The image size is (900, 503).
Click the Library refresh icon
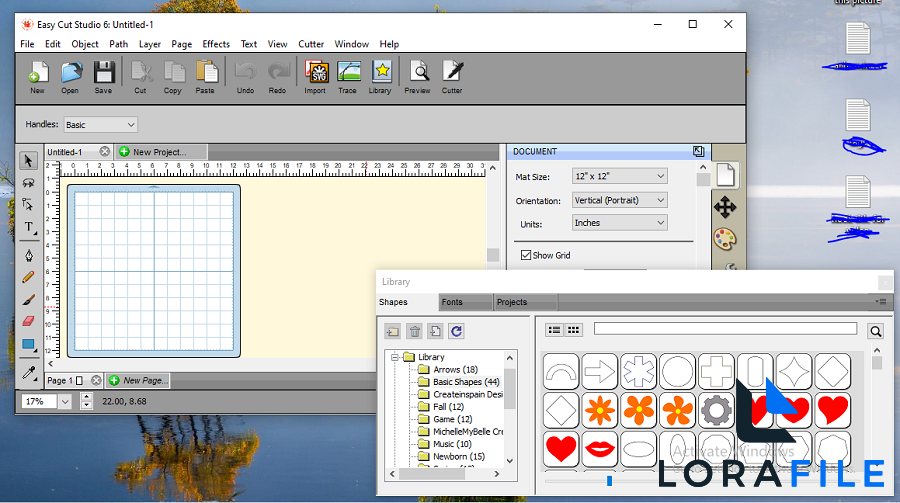click(456, 331)
